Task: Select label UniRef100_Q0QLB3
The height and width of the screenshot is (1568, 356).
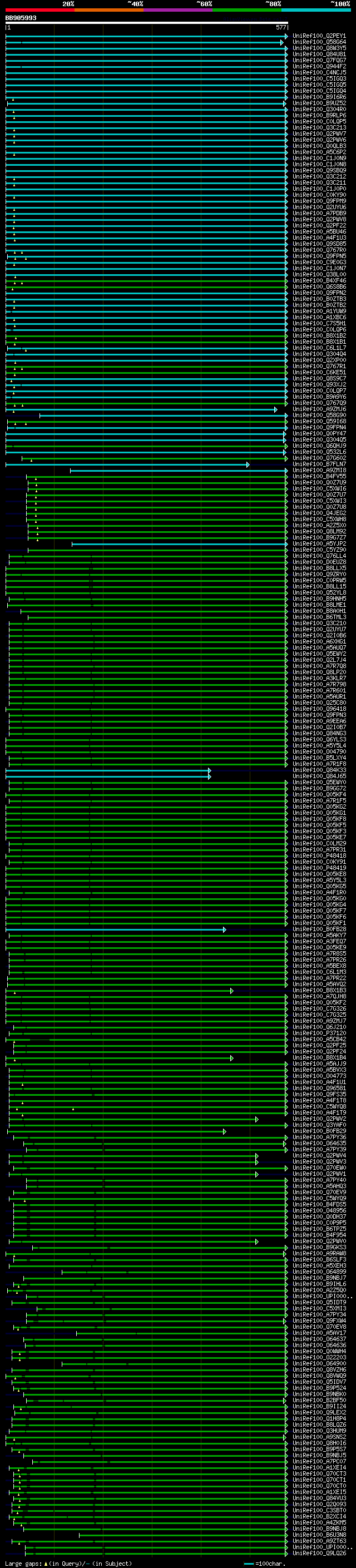Action: [x=319, y=146]
